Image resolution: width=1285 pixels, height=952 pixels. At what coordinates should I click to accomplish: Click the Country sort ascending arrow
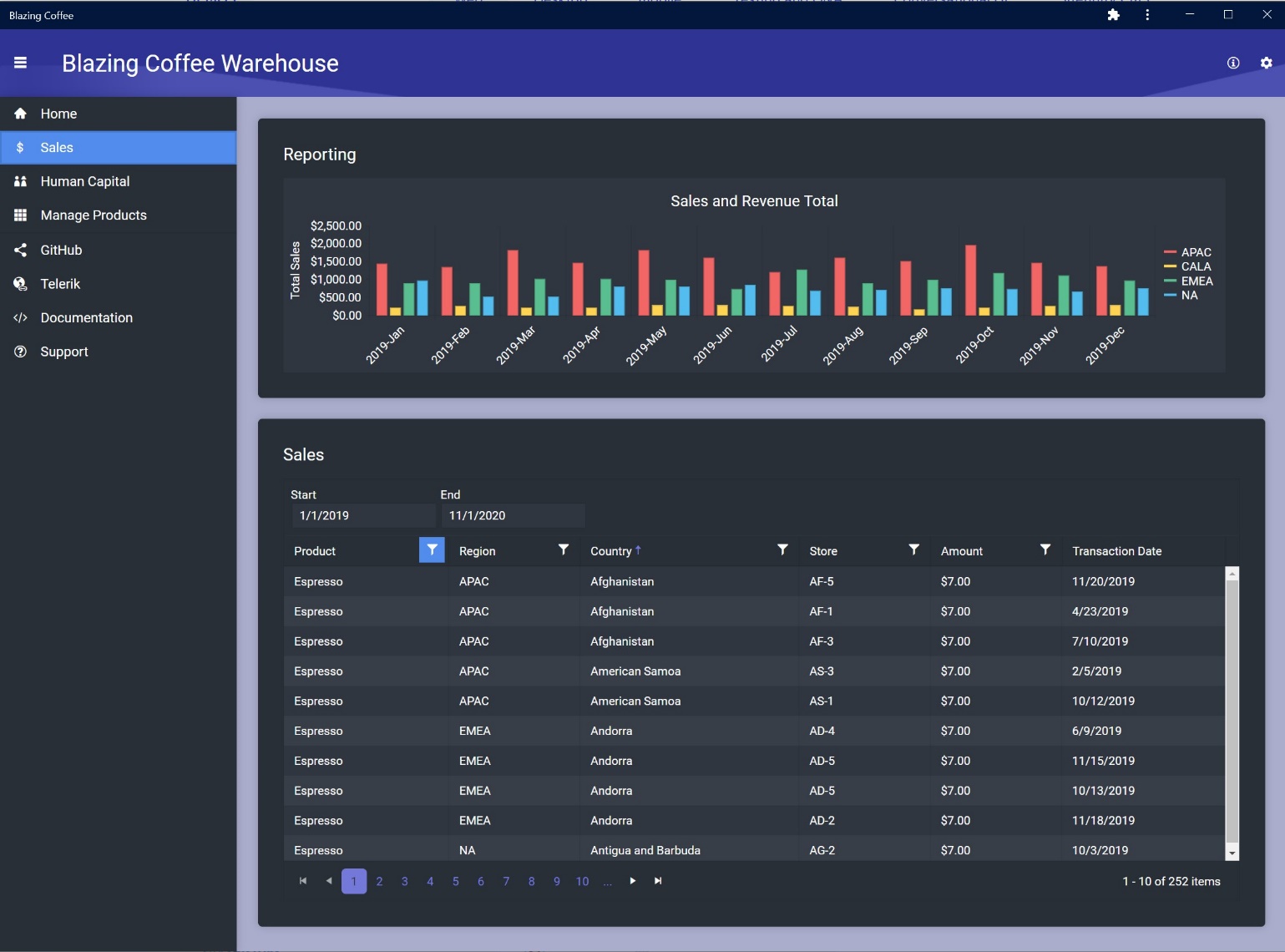[638, 550]
